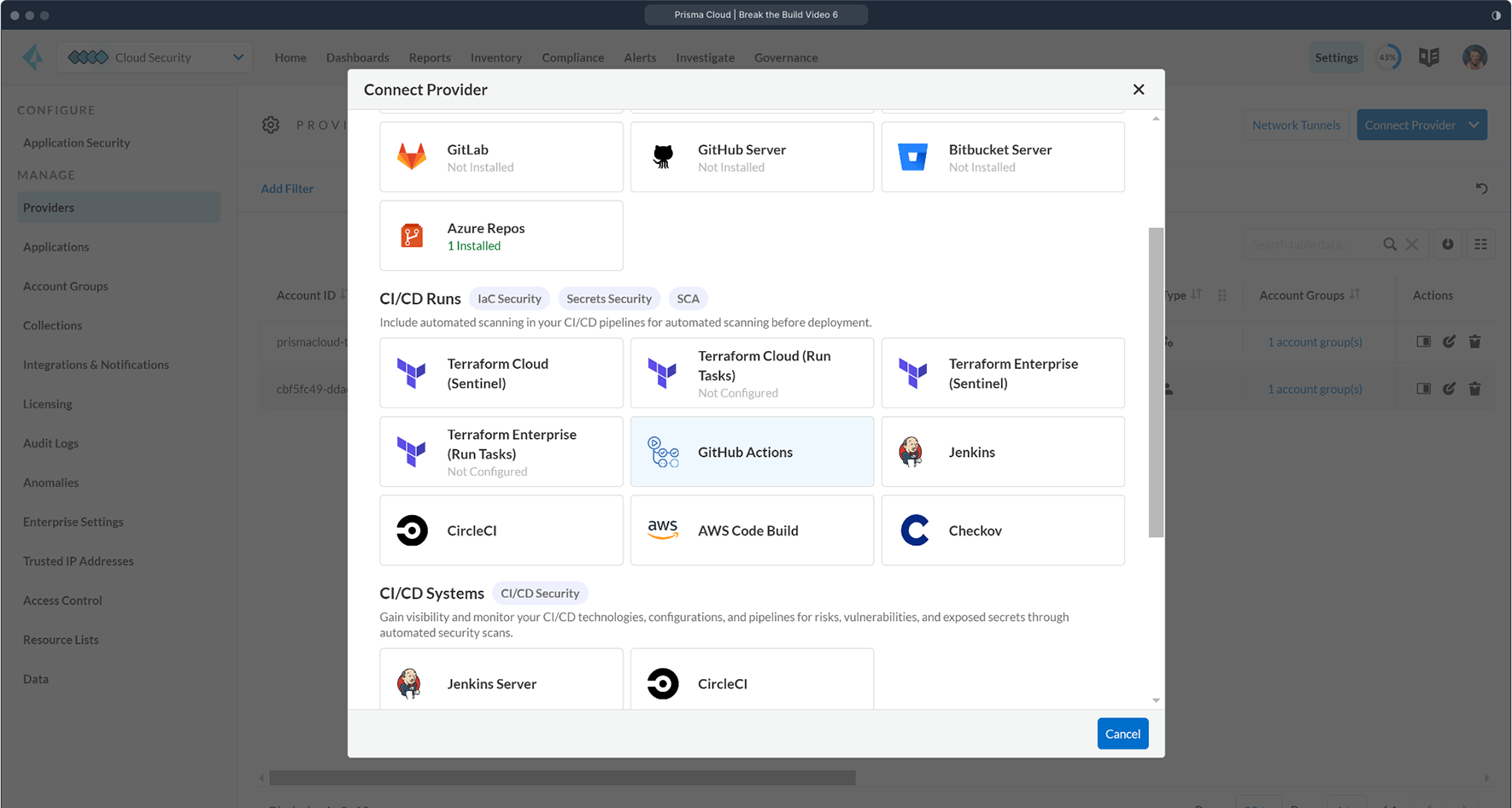Screen dimensions: 1512x808
Task: Click the edit pencil icon for prismacloud account
Action: [x=1449, y=341]
